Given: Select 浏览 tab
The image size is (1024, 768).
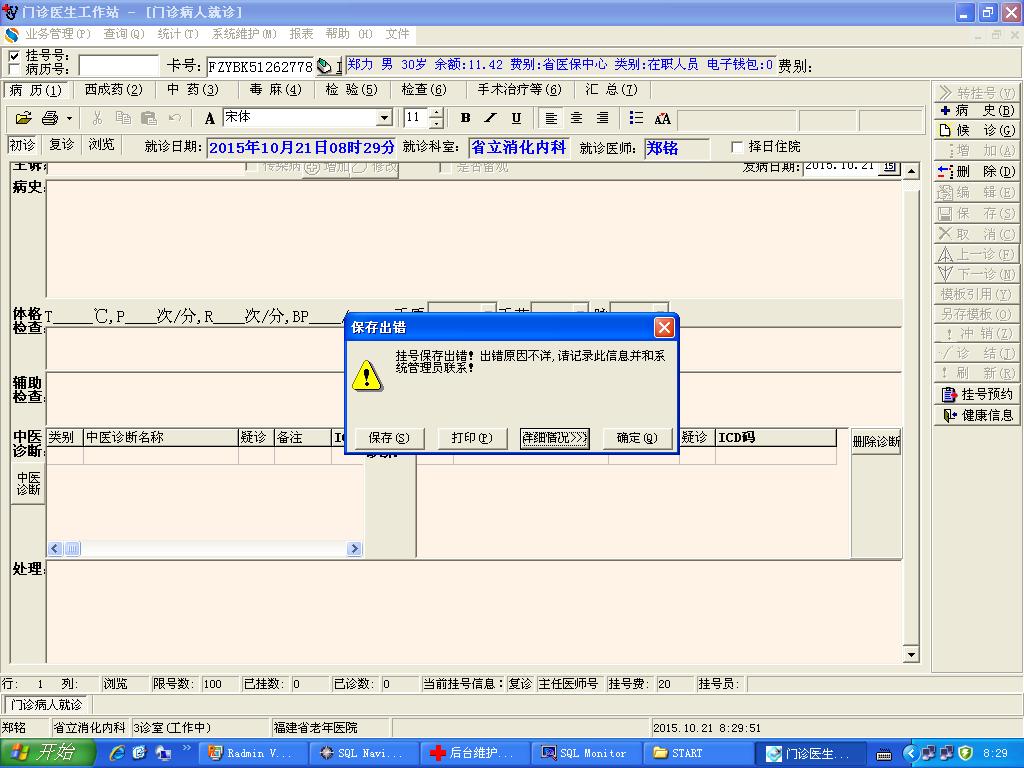Looking at the screenshot, I should tap(101, 145).
